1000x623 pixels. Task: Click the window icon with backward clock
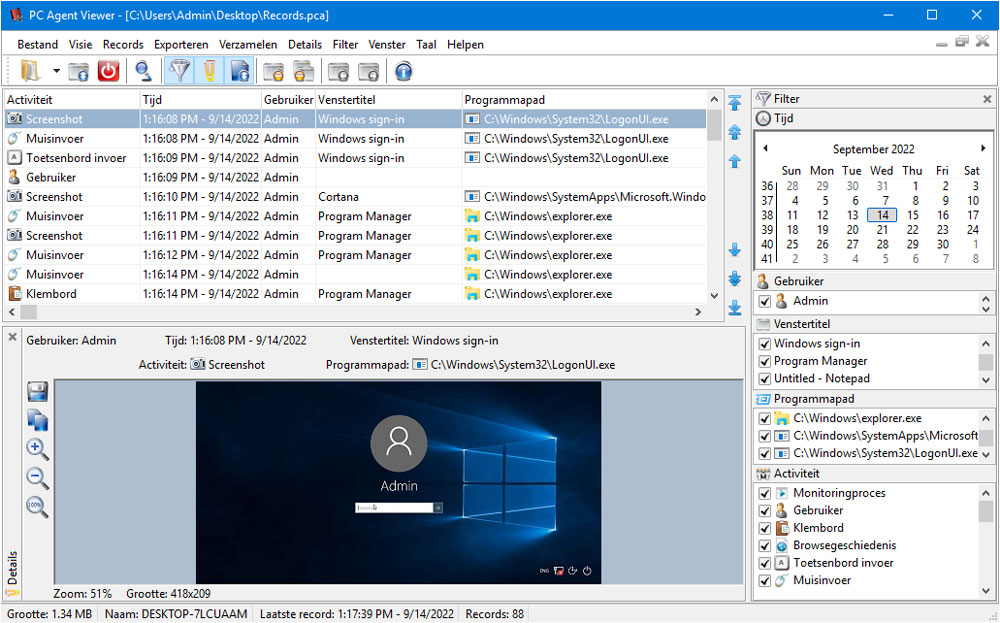coord(339,71)
